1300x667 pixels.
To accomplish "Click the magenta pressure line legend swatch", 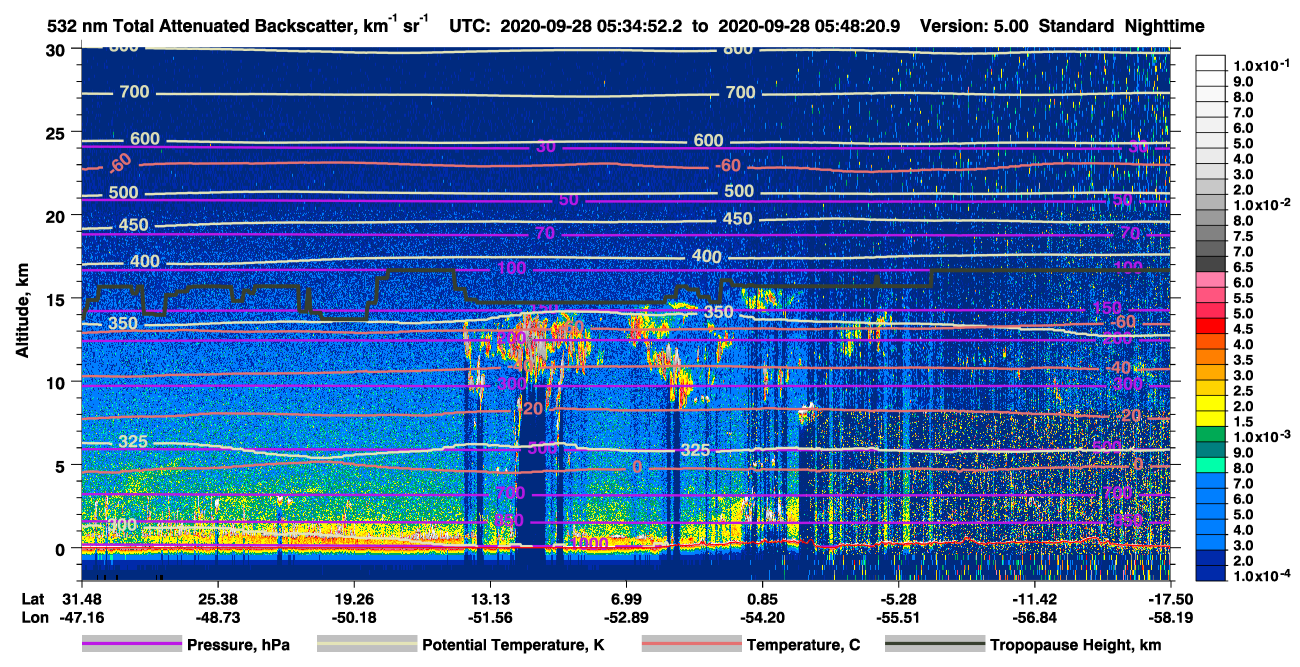I will tap(132, 645).
